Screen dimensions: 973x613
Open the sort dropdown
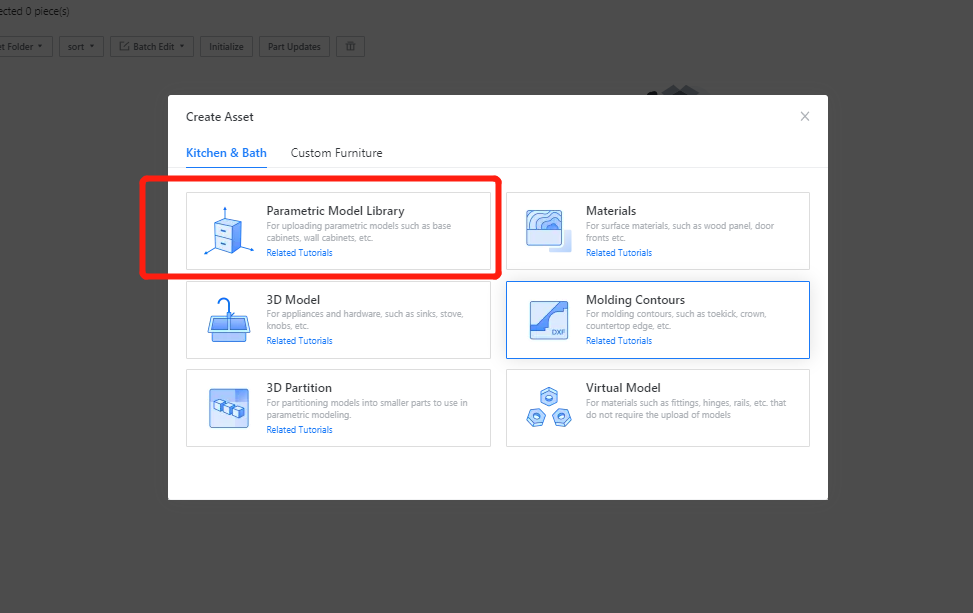tap(80, 47)
